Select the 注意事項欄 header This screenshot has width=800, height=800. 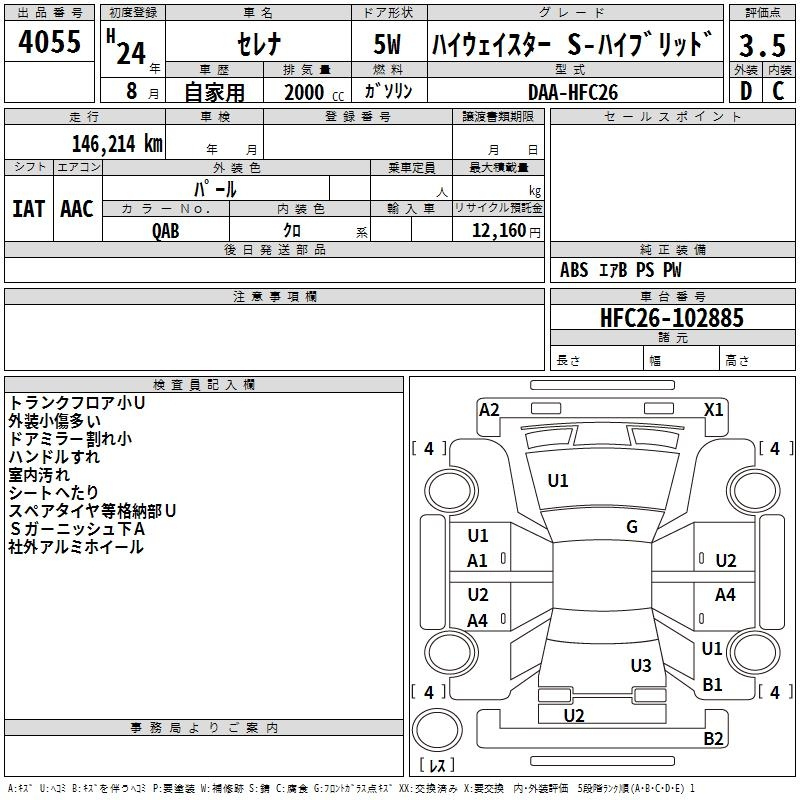point(274,296)
